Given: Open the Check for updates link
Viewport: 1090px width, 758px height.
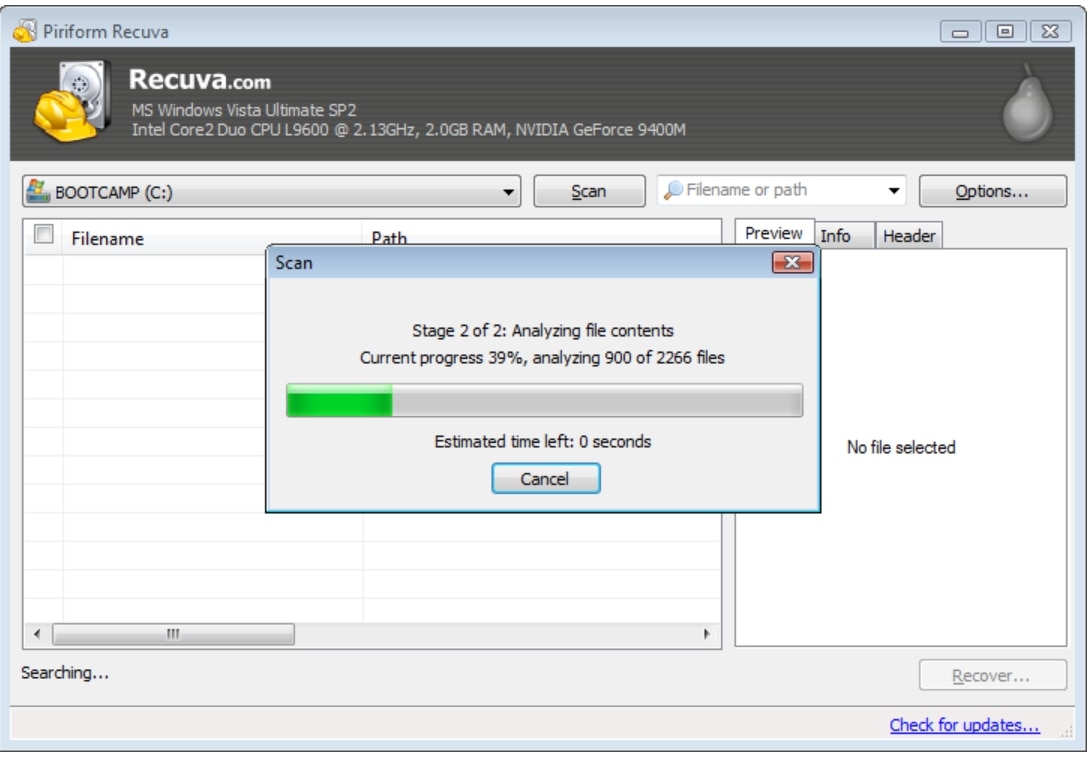Looking at the screenshot, I should (x=964, y=725).
